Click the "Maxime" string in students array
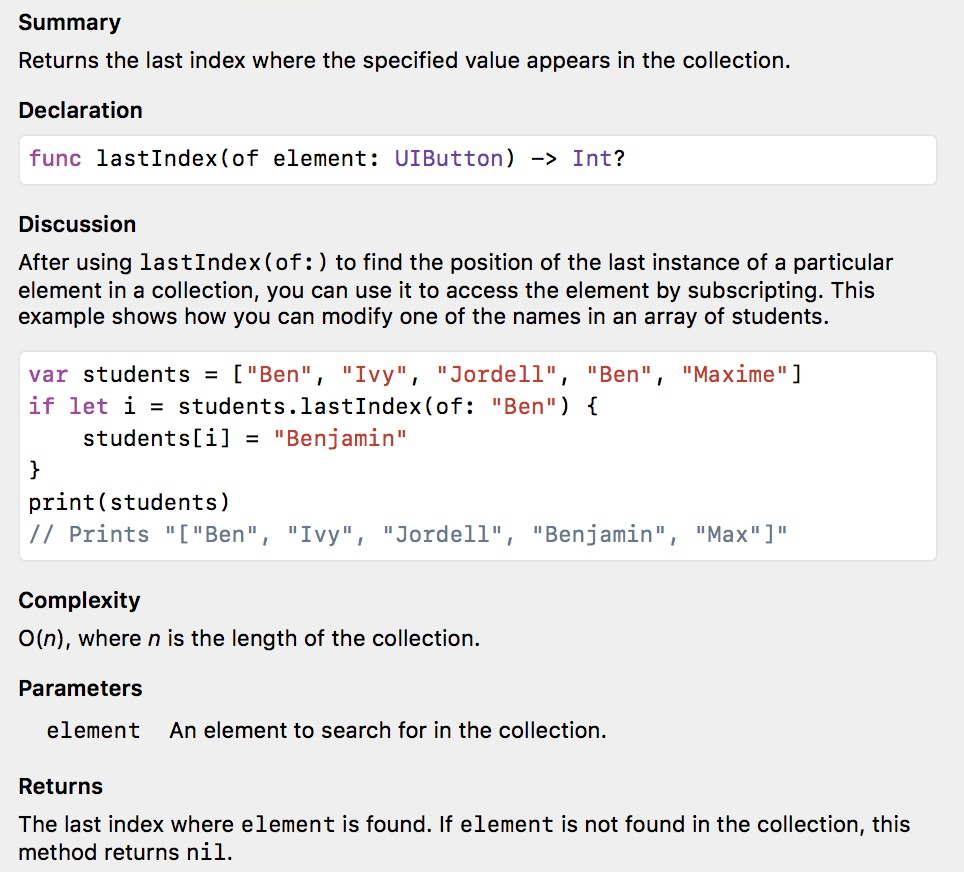 735,375
